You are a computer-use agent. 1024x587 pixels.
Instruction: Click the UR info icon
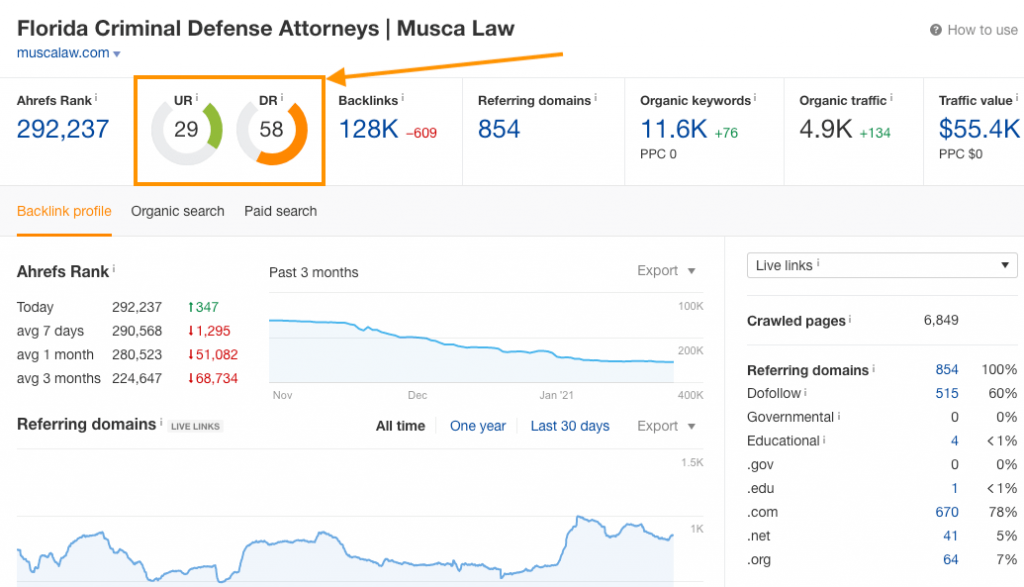[x=197, y=98]
